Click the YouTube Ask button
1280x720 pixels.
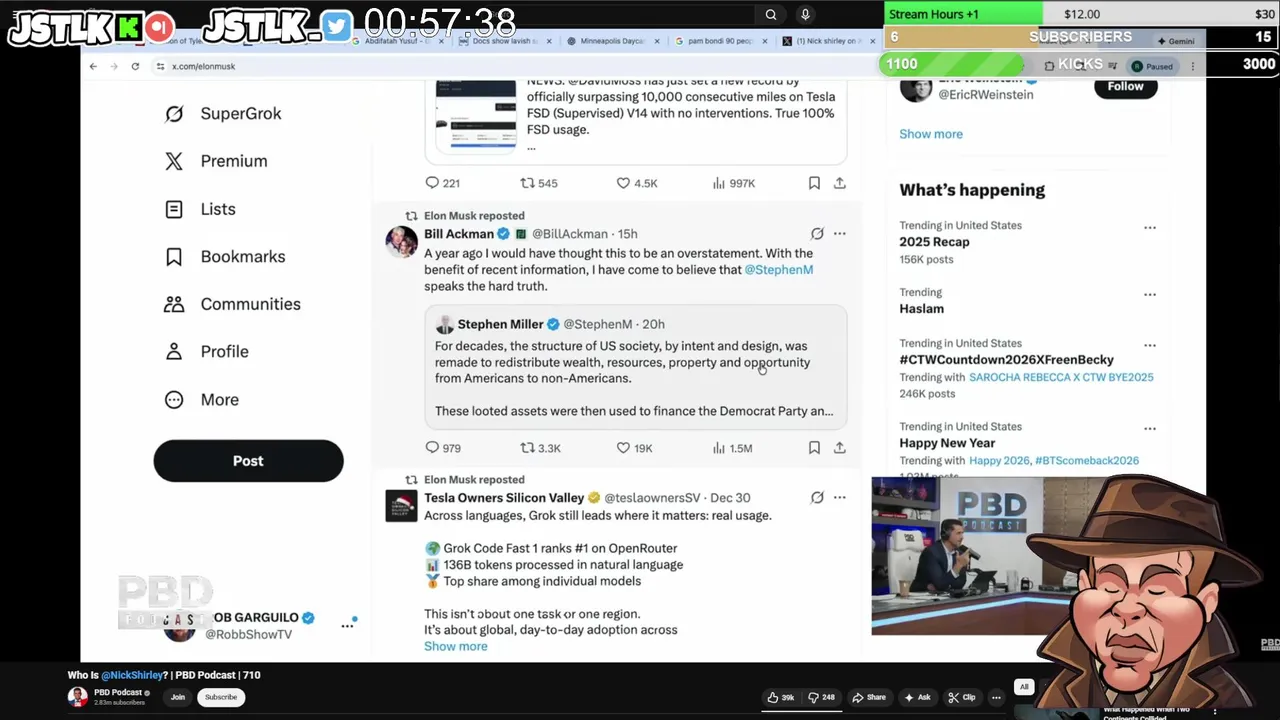pos(918,697)
